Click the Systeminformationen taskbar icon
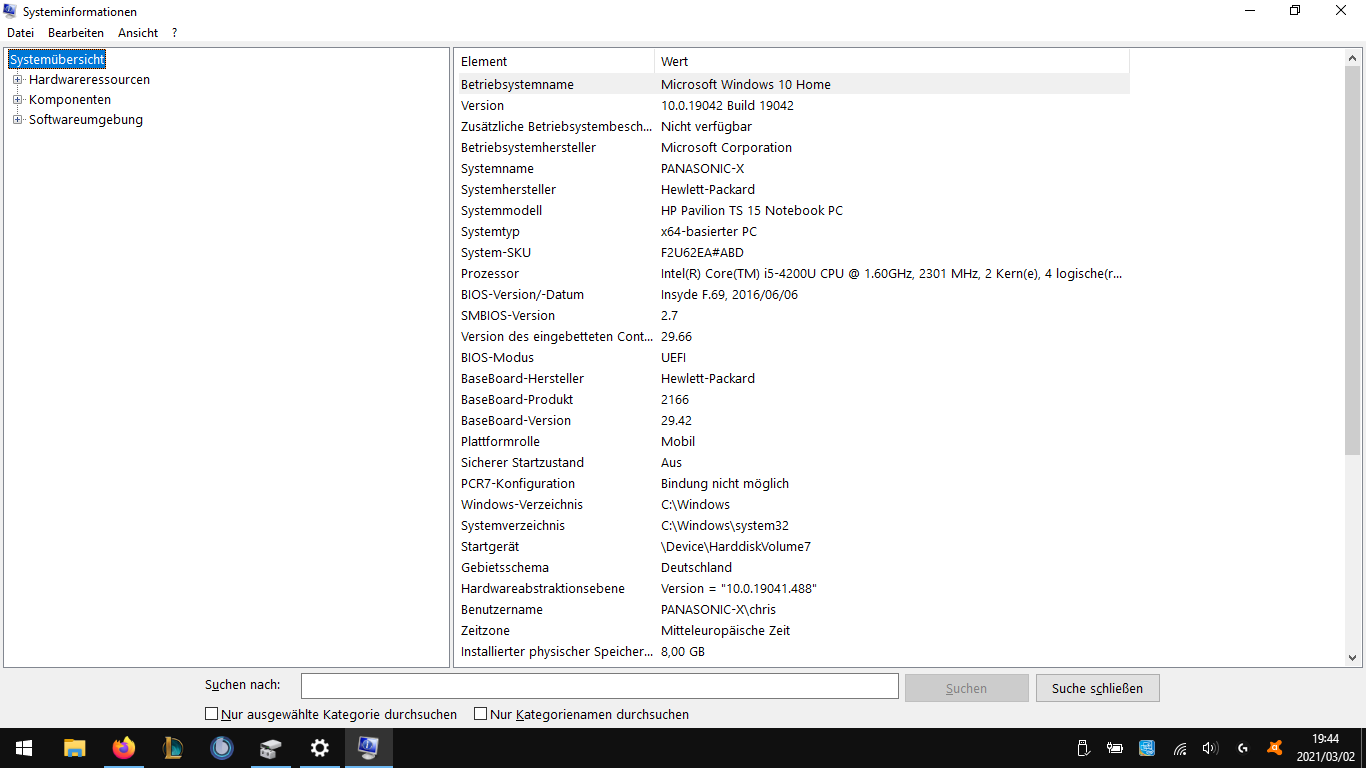 369,748
